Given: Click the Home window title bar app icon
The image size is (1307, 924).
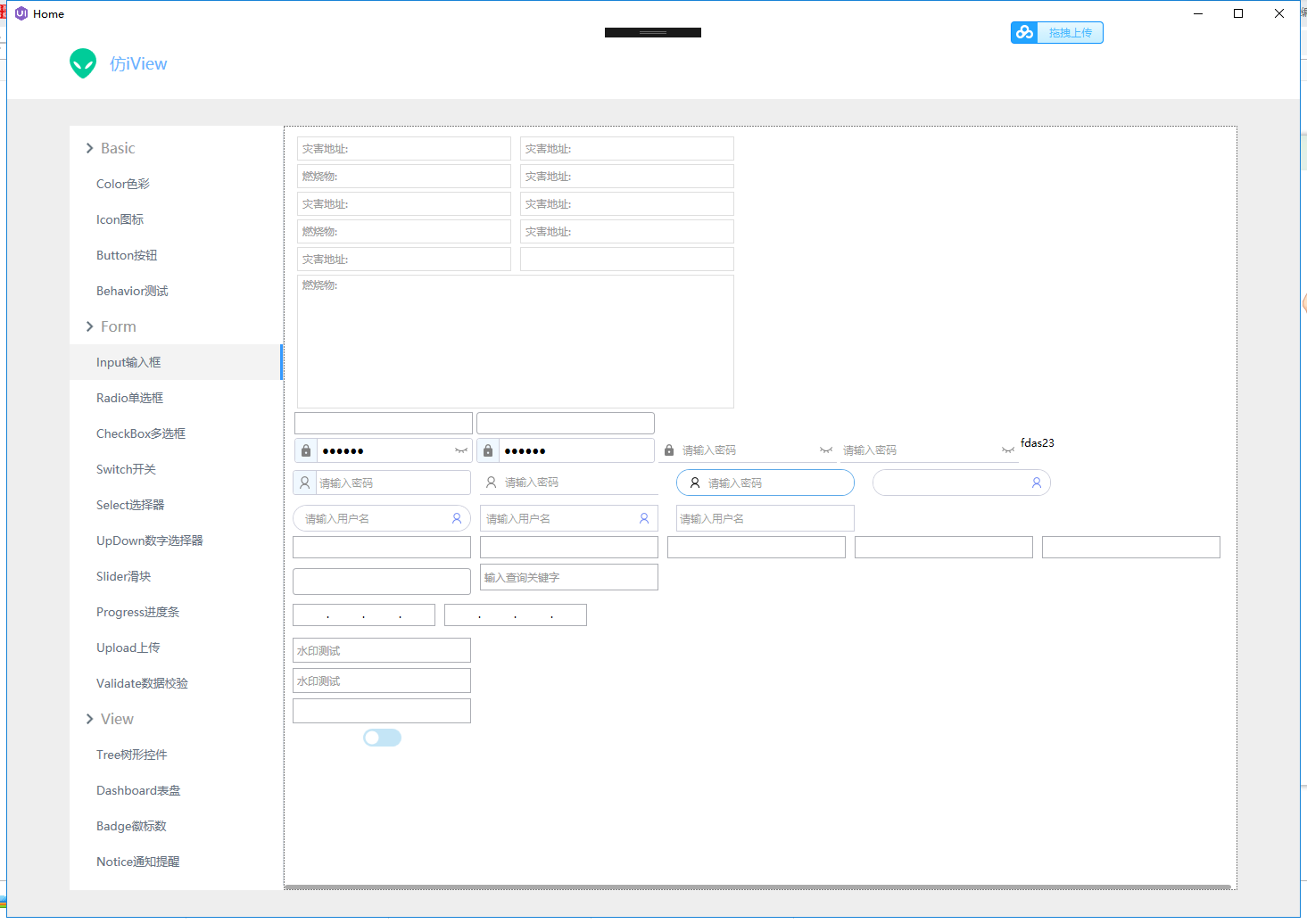Looking at the screenshot, I should 21,13.
